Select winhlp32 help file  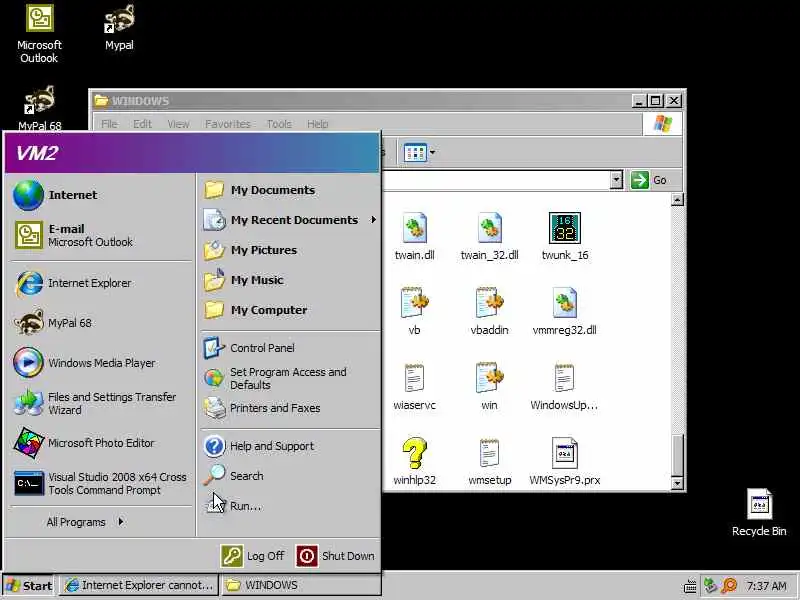[x=414, y=462]
